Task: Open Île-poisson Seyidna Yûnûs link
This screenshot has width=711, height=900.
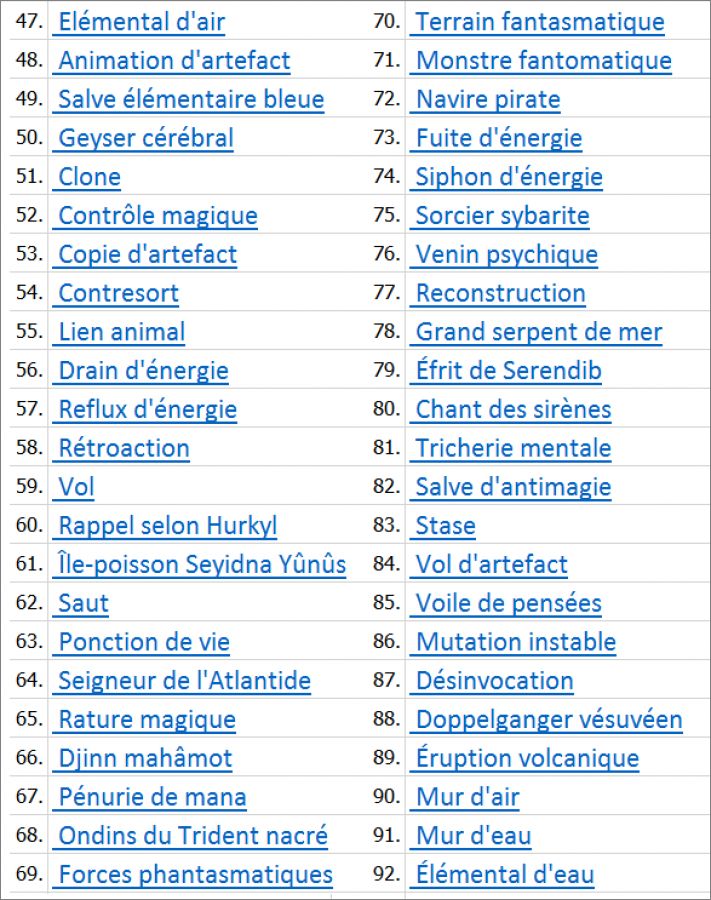Action: [202, 565]
